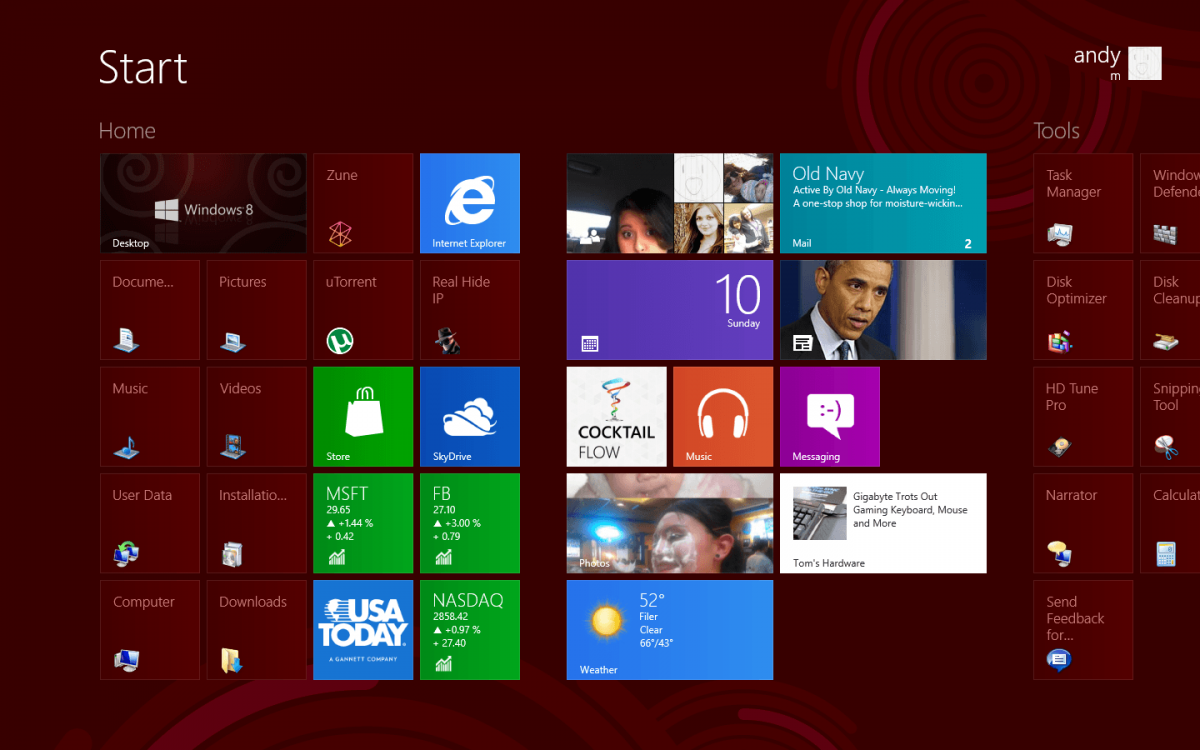The height and width of the screenshot is (750, 1200).
Task: Open Cocktail Flow
Action: pyautogui.click(x=616, y=416)
